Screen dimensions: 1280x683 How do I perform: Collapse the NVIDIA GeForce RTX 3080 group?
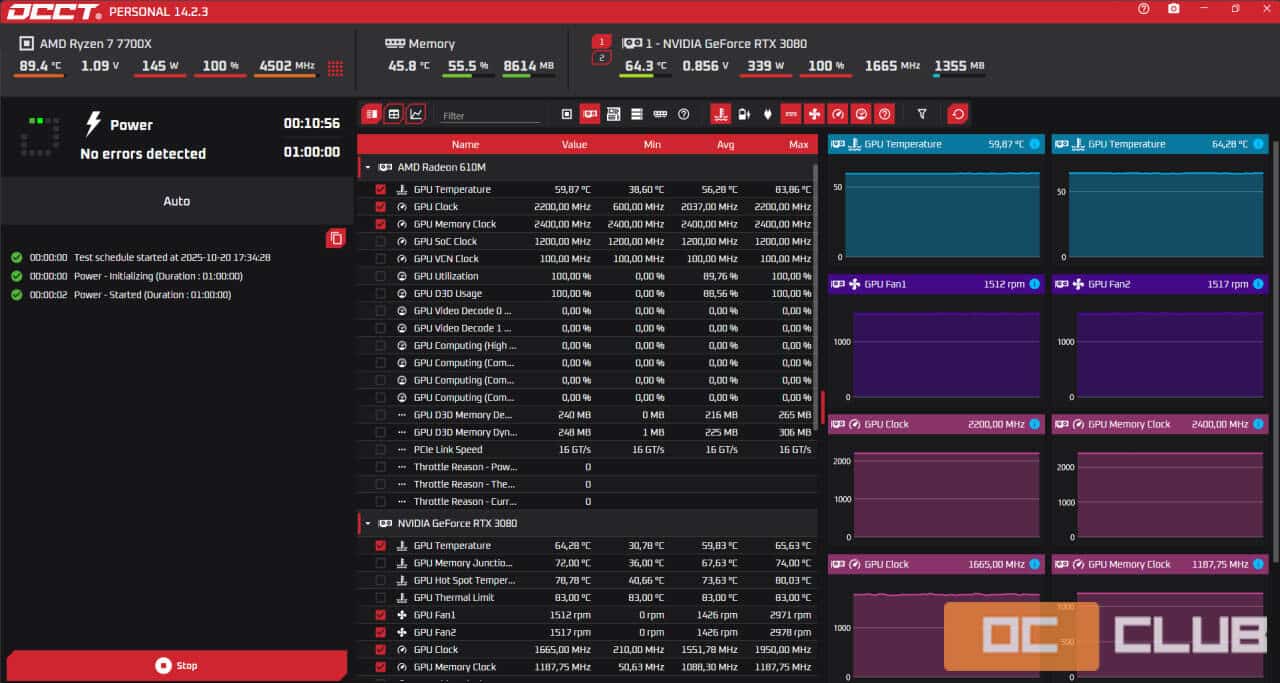pos(368,524)
